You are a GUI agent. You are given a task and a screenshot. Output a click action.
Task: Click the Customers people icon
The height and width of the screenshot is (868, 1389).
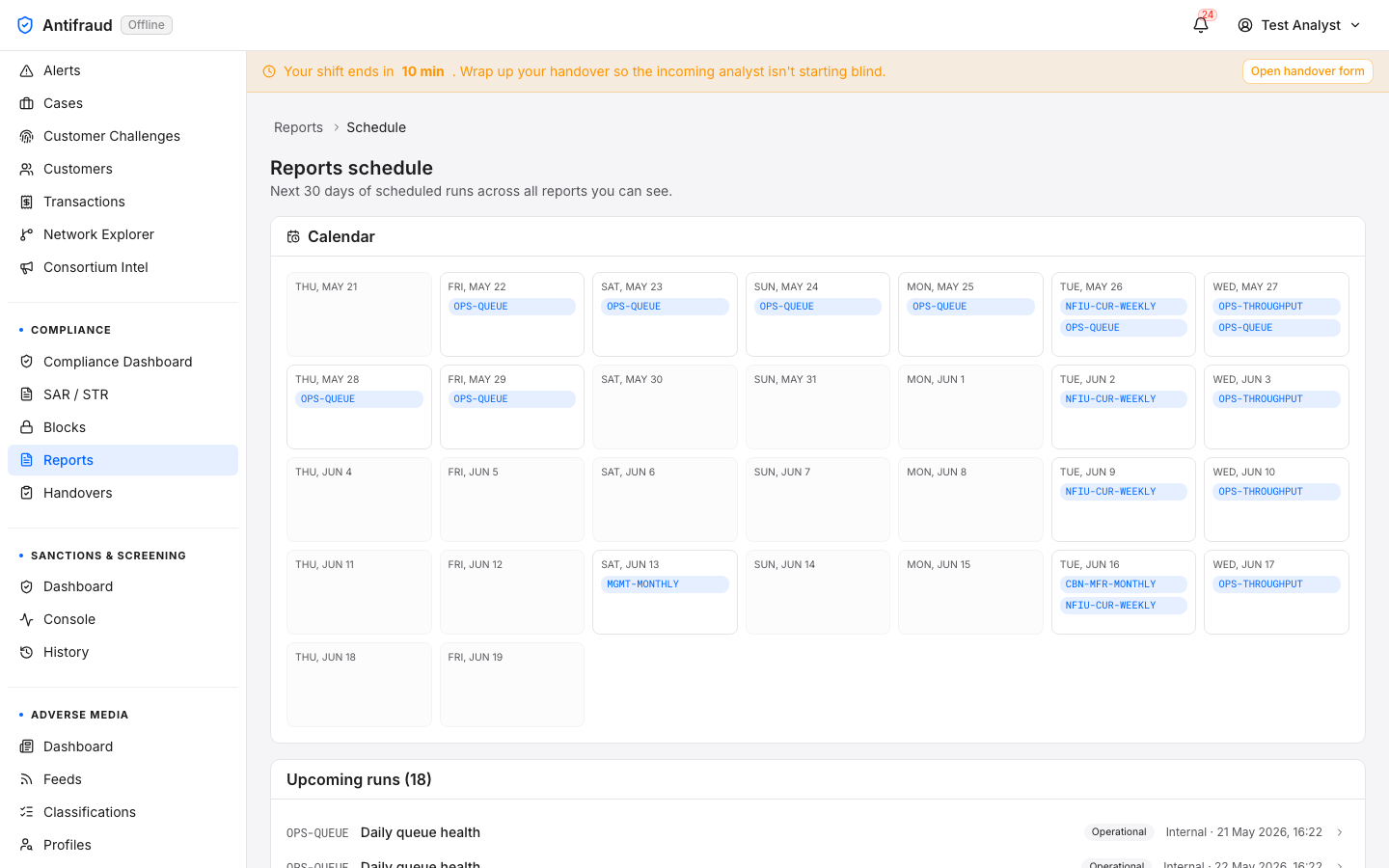pyautogui.click(x=27, y=169)
